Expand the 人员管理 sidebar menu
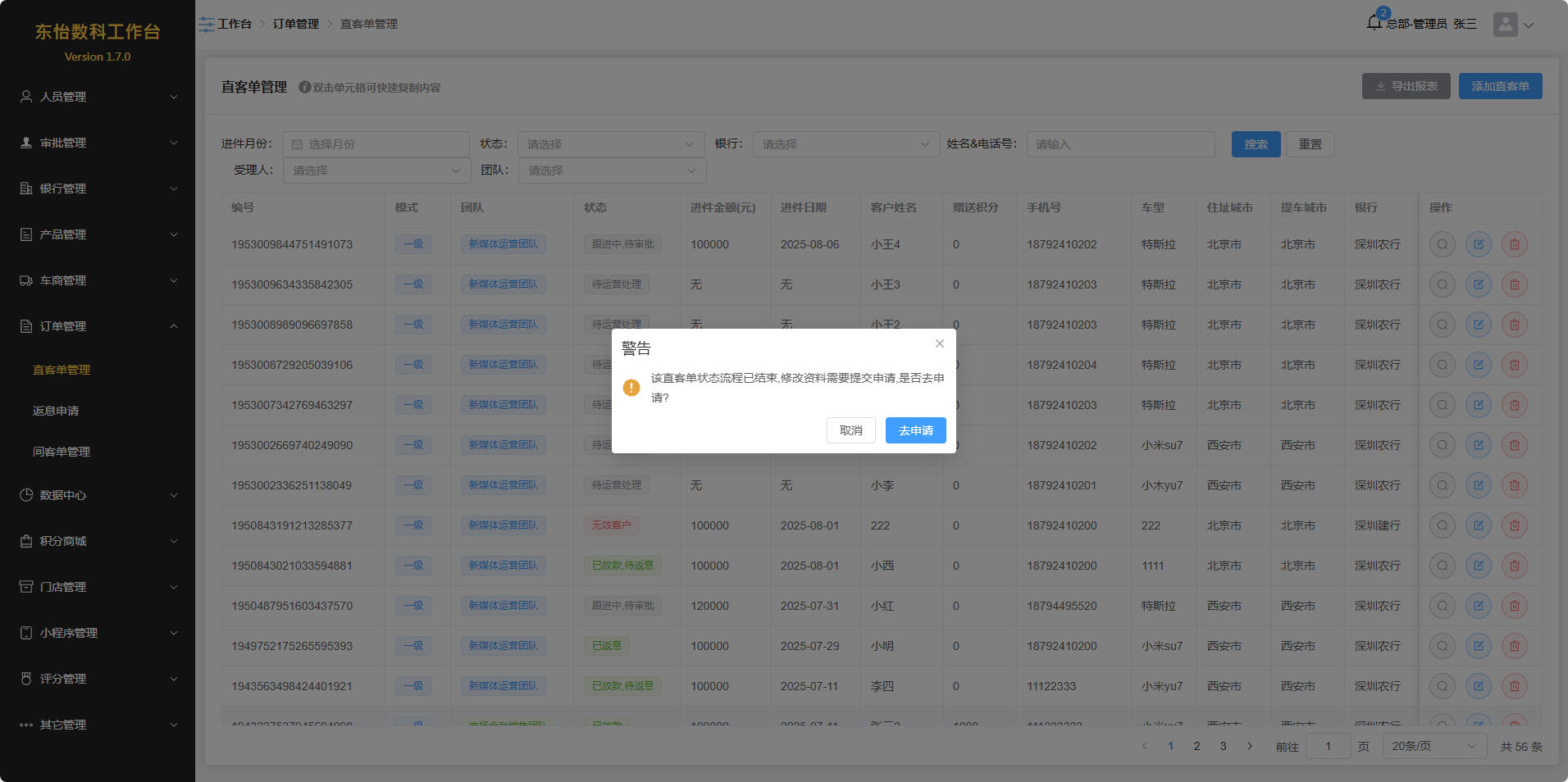 98,97
